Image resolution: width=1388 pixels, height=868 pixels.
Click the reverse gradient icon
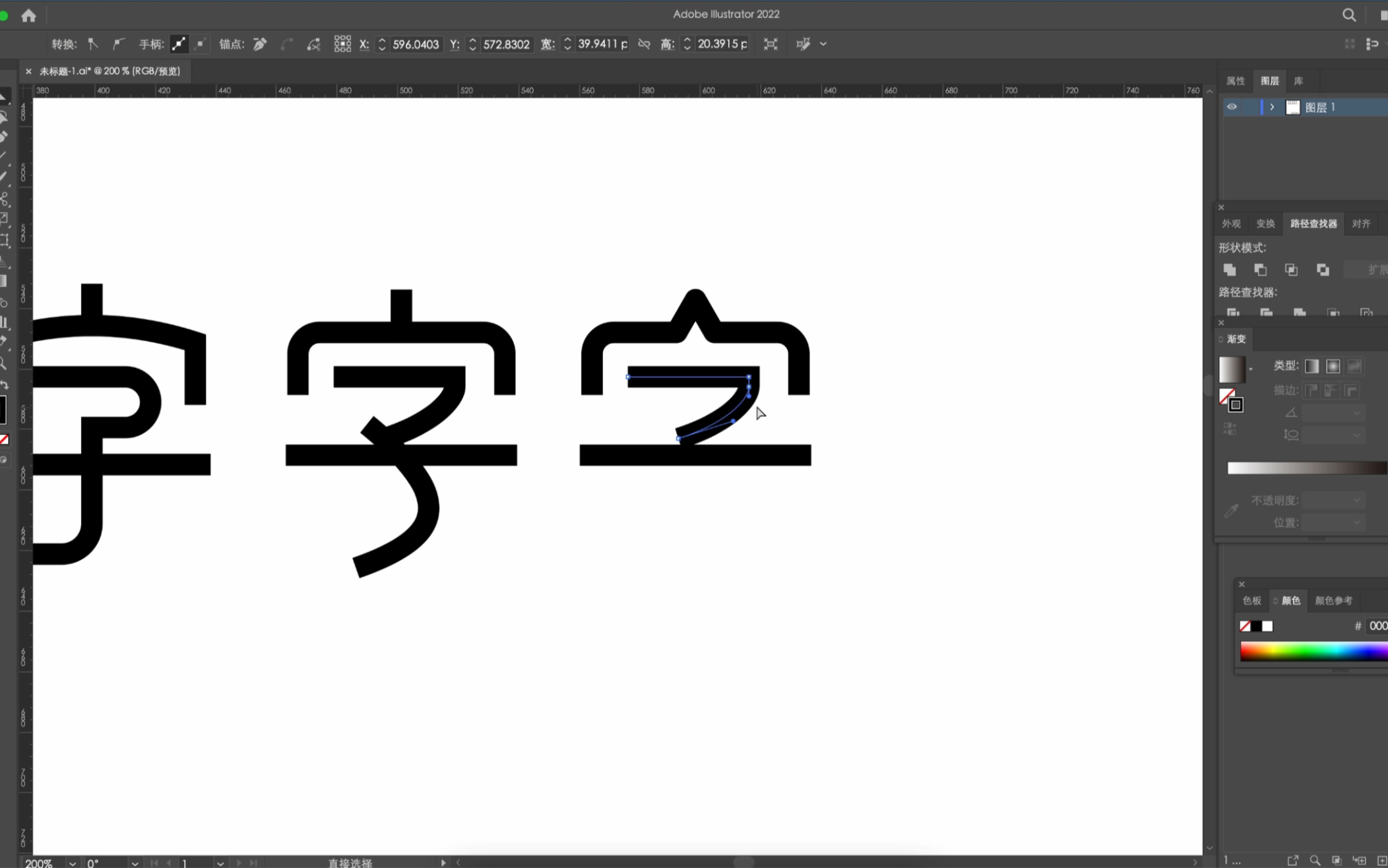click(1230, 429)
